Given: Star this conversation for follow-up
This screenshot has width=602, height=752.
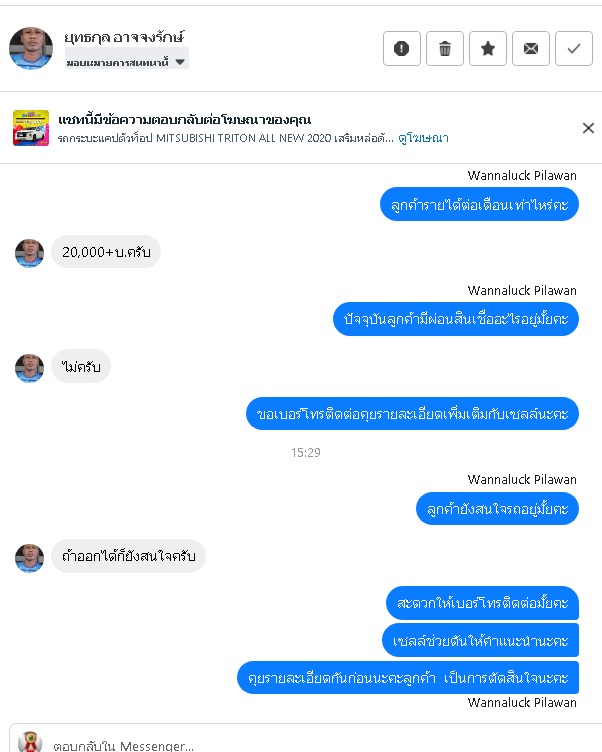Looking at the screenshot, I should tap(488, 48).
